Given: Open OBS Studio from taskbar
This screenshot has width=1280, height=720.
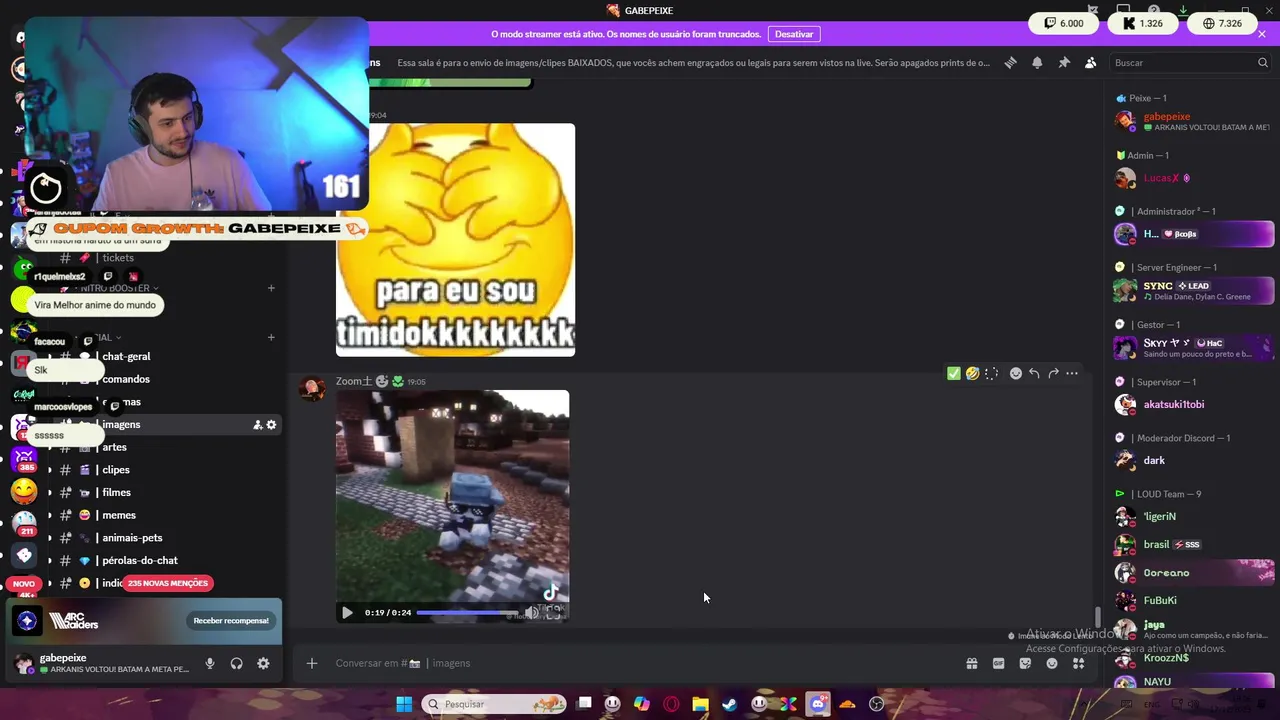Looking at the screenshot, I should pyautogui.click(x=877, y=704).
